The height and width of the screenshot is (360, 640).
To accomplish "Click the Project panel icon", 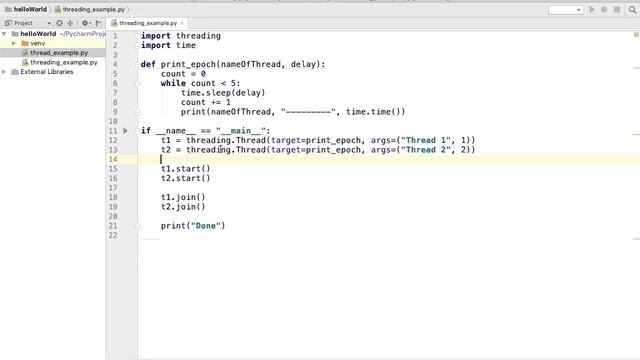I will coord(8,23).
